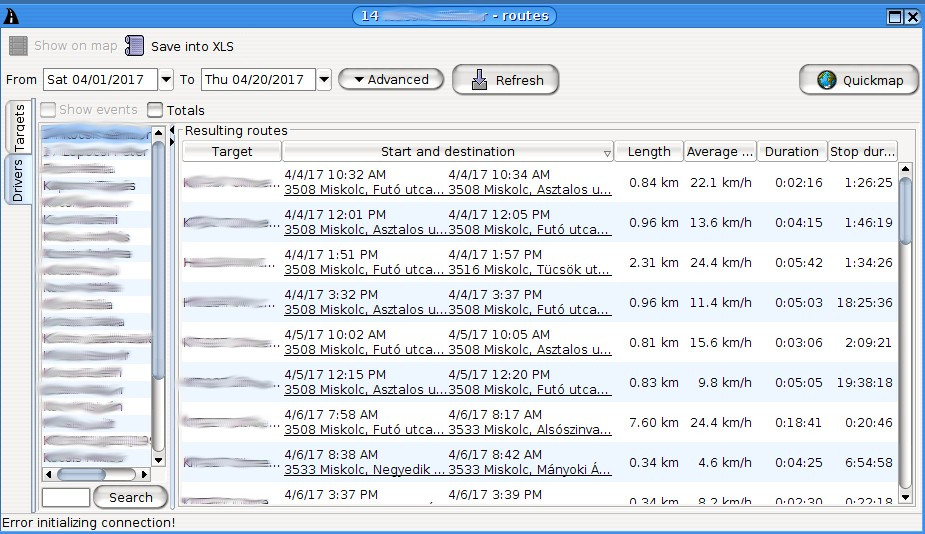Click the Save into XLS icon
This screenshot has height=534, width=925.
135,46
